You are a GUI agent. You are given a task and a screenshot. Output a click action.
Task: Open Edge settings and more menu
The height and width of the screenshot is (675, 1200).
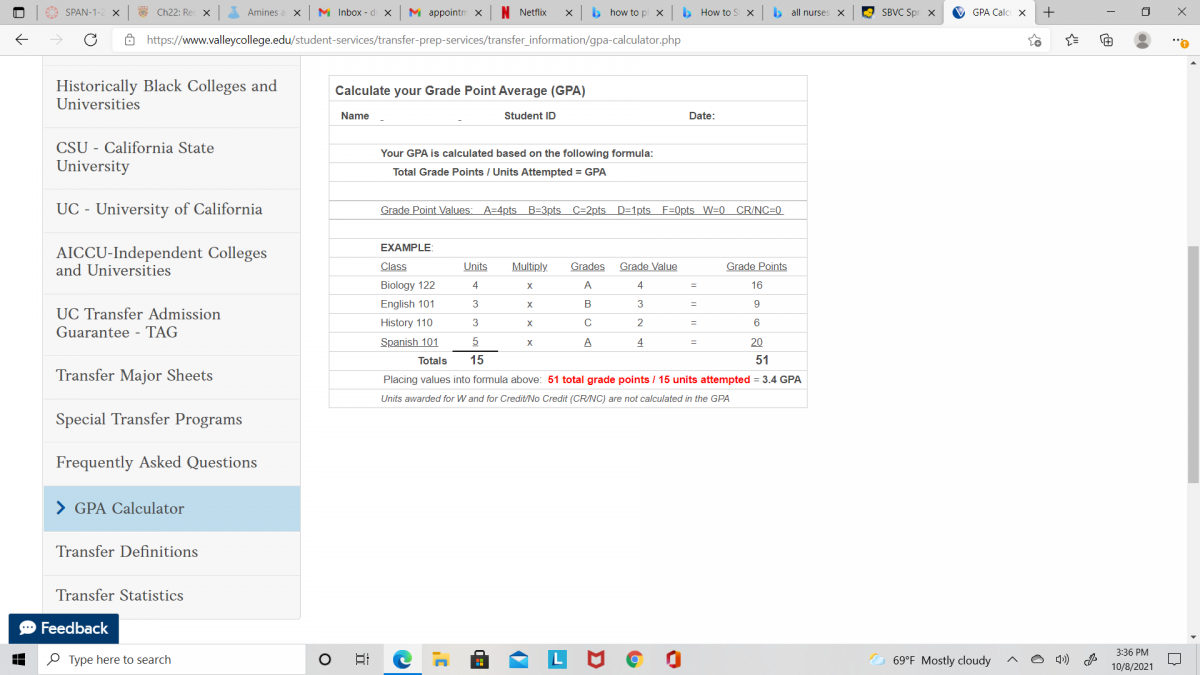(1178, 40)
